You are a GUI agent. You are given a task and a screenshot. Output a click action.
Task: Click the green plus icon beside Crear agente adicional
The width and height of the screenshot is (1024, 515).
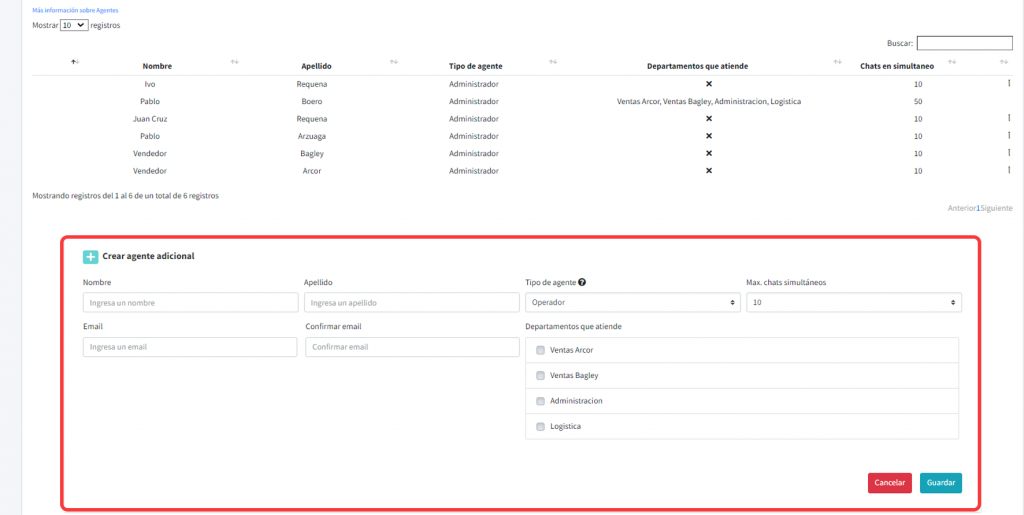91,257
